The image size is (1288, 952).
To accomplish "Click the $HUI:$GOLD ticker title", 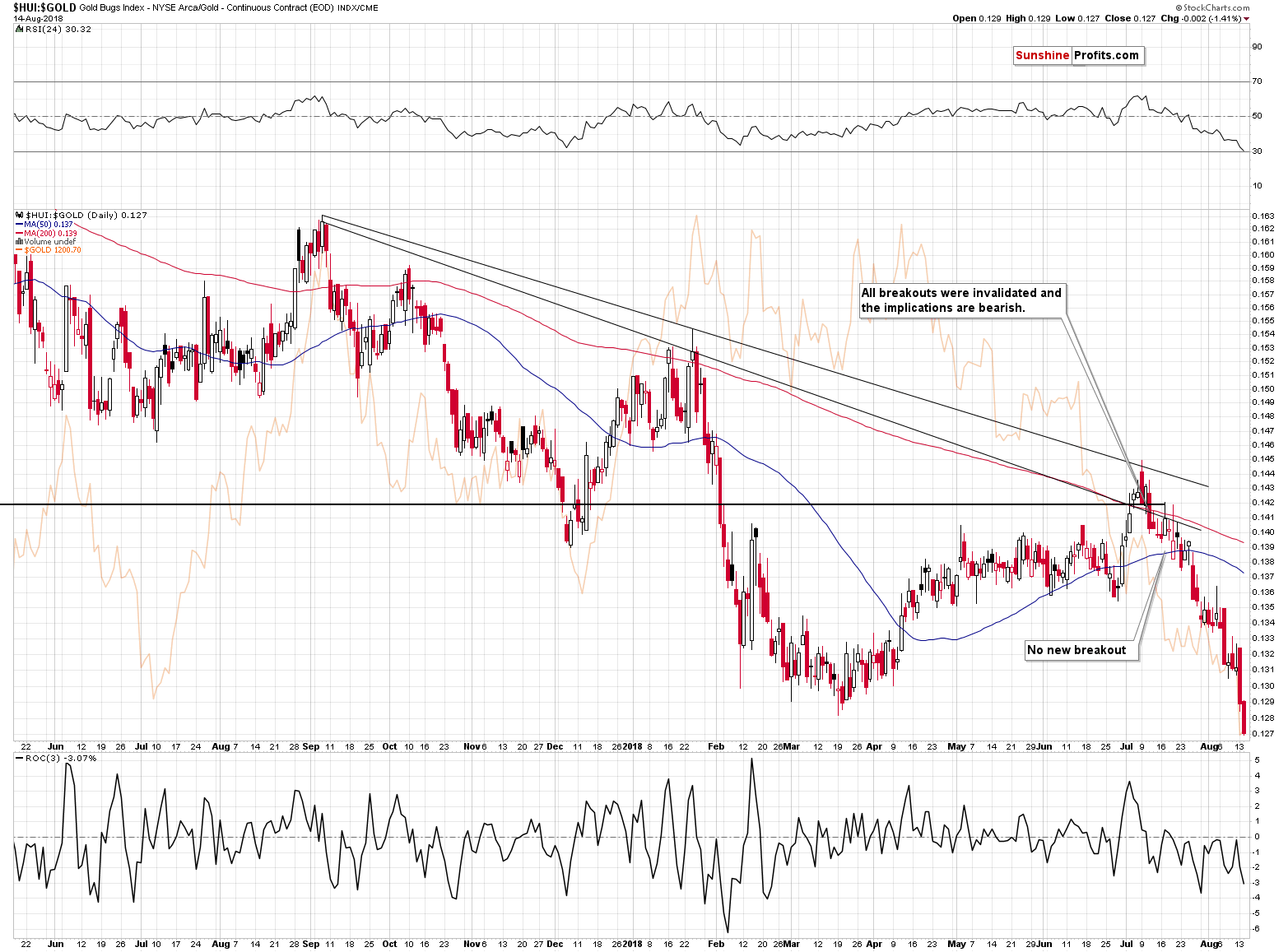I will coord(44,7).
